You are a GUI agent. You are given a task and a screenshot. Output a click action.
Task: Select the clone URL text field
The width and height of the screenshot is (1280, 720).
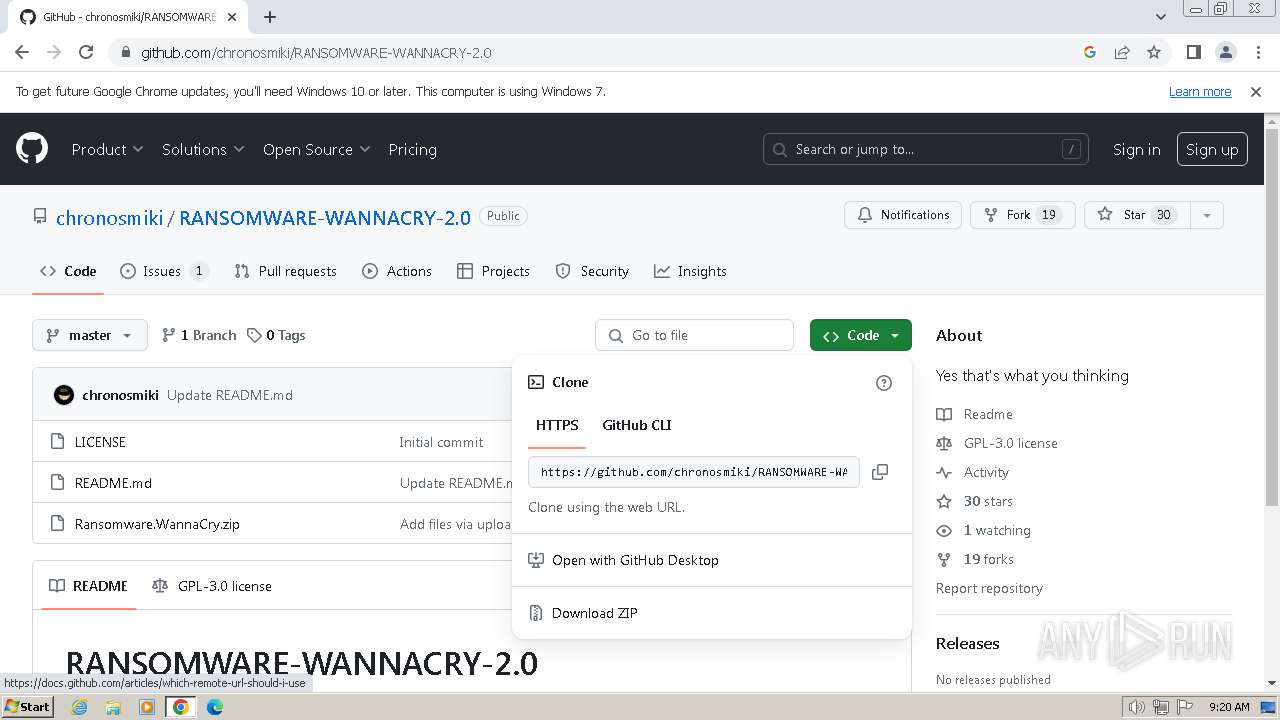click(694, 472)
